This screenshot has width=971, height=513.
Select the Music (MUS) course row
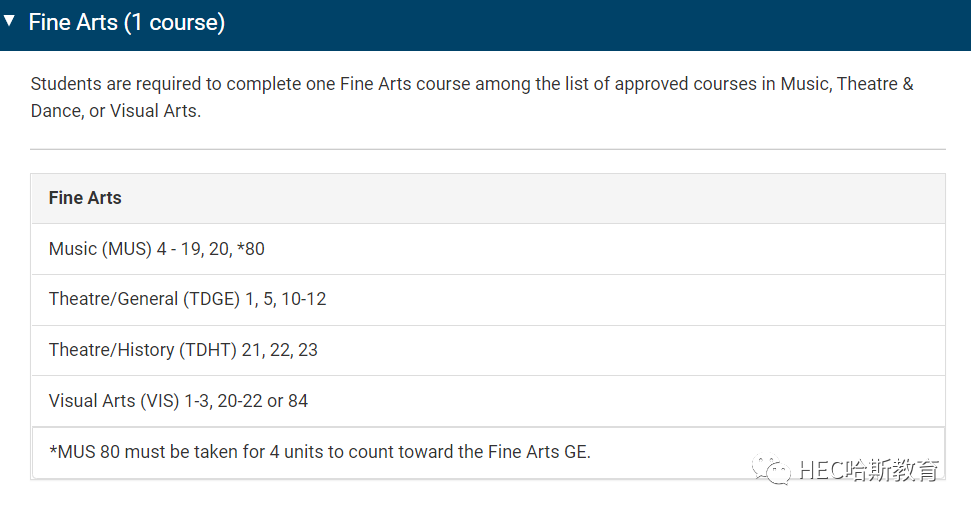(x=488, y=249)
